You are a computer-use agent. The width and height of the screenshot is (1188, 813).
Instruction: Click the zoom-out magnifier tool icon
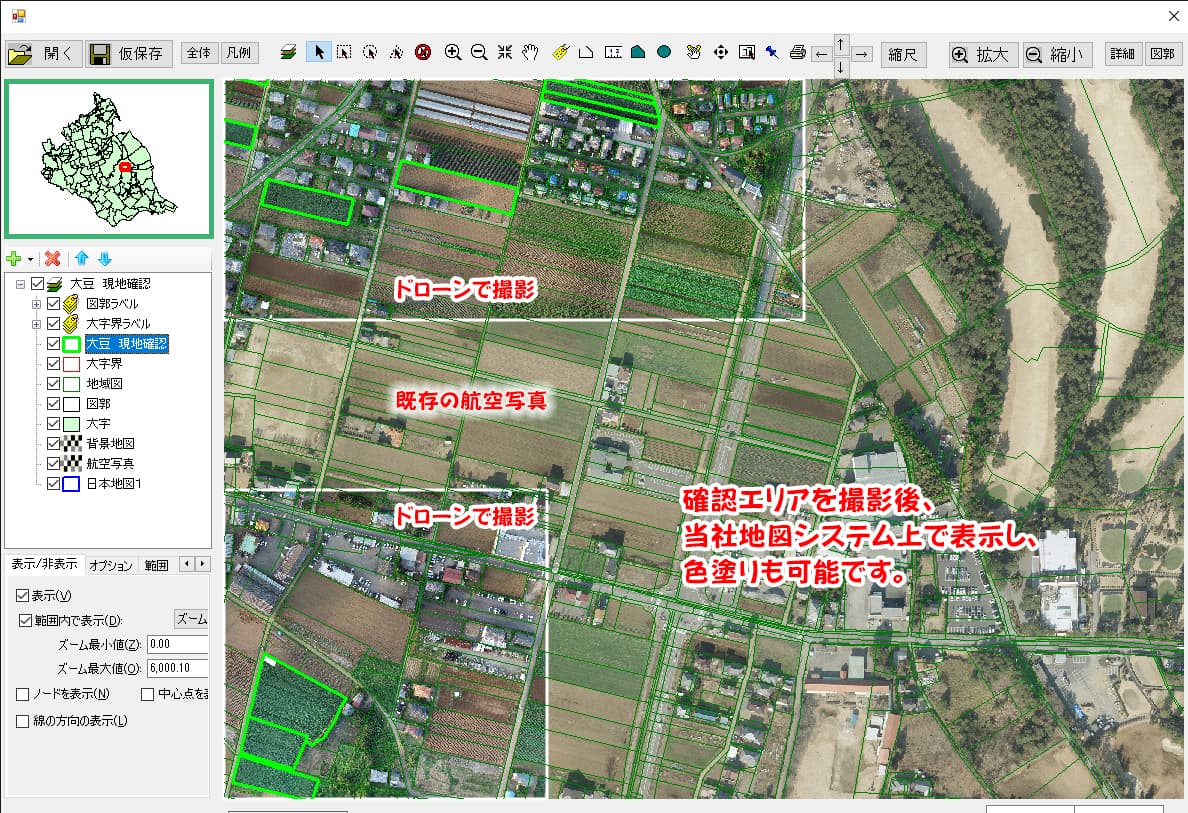479,53
